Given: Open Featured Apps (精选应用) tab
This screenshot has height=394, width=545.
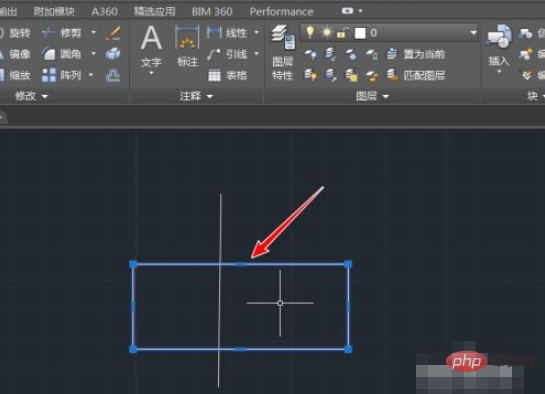Looking at the screenshot, I should [x=155, y=12].
